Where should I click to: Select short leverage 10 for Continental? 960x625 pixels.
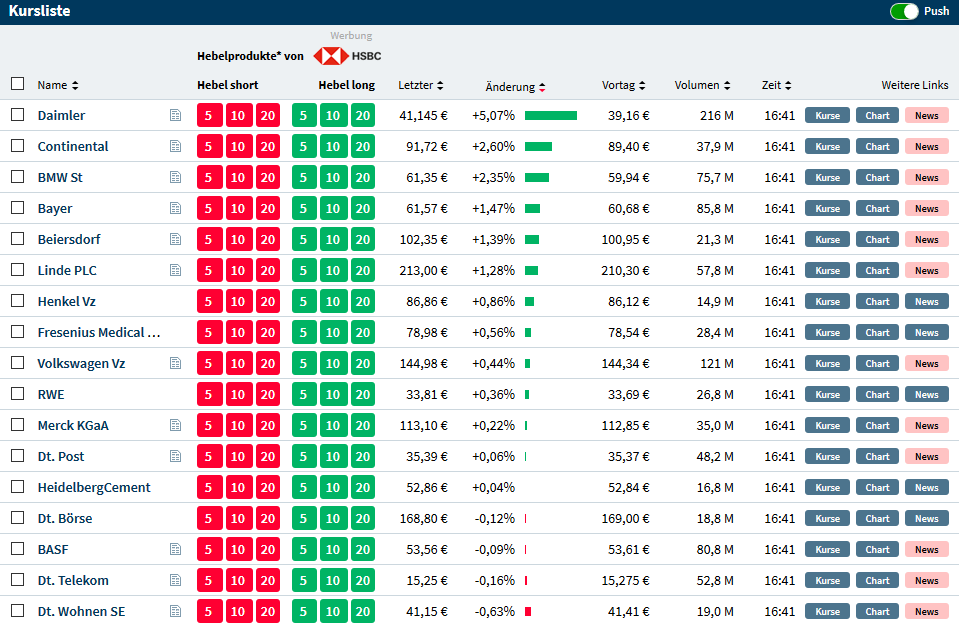(x=238, y=146)
